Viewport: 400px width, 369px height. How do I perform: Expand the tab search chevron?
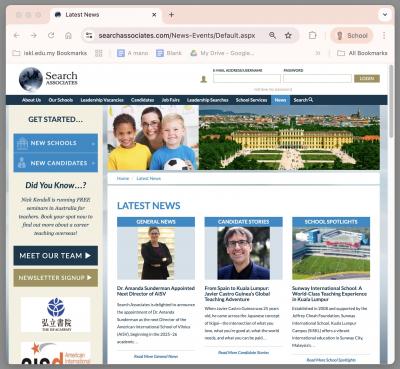pyautogui.click(x=385, y=15)
